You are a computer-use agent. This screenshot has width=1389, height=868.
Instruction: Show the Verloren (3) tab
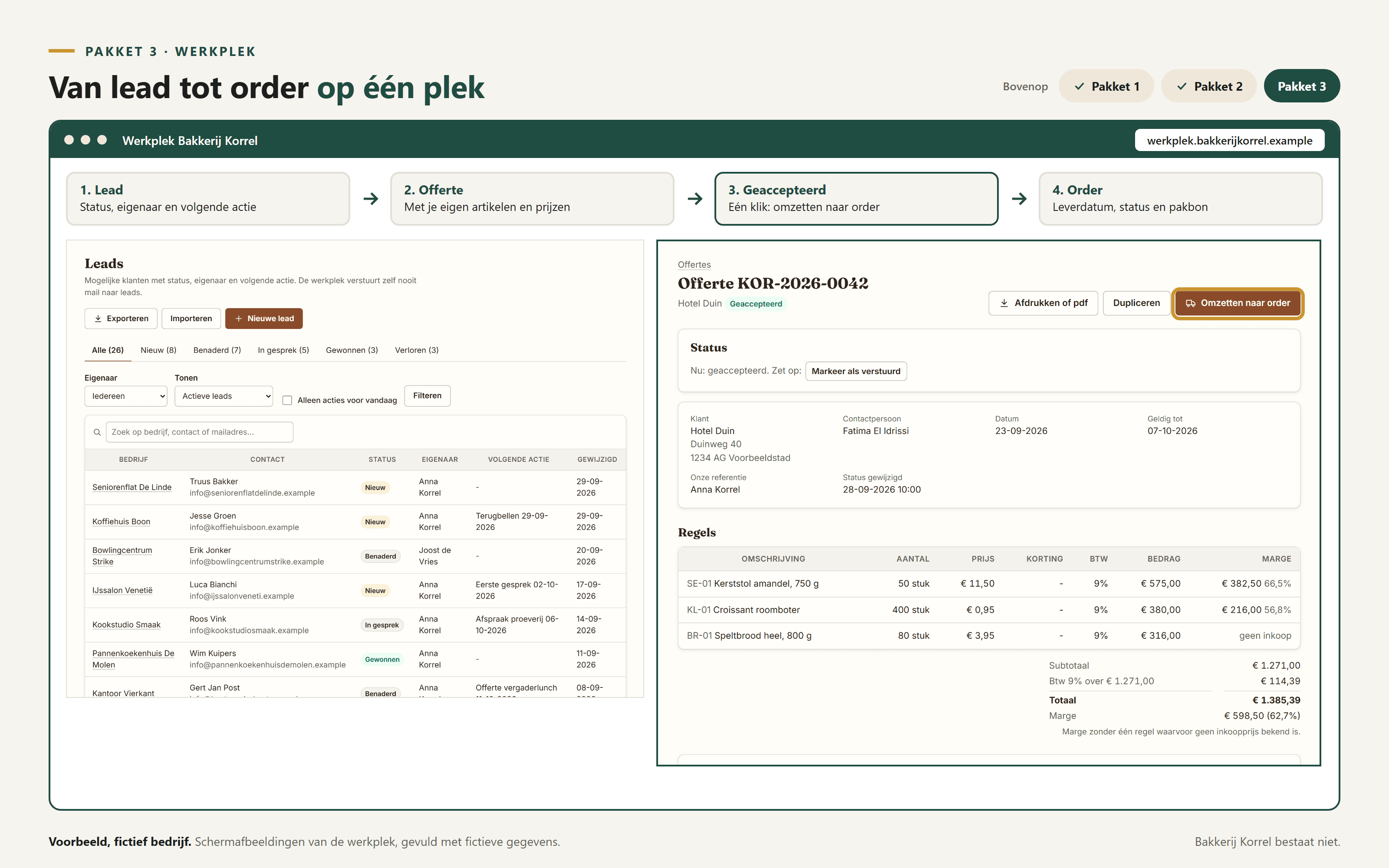[417, 350]
